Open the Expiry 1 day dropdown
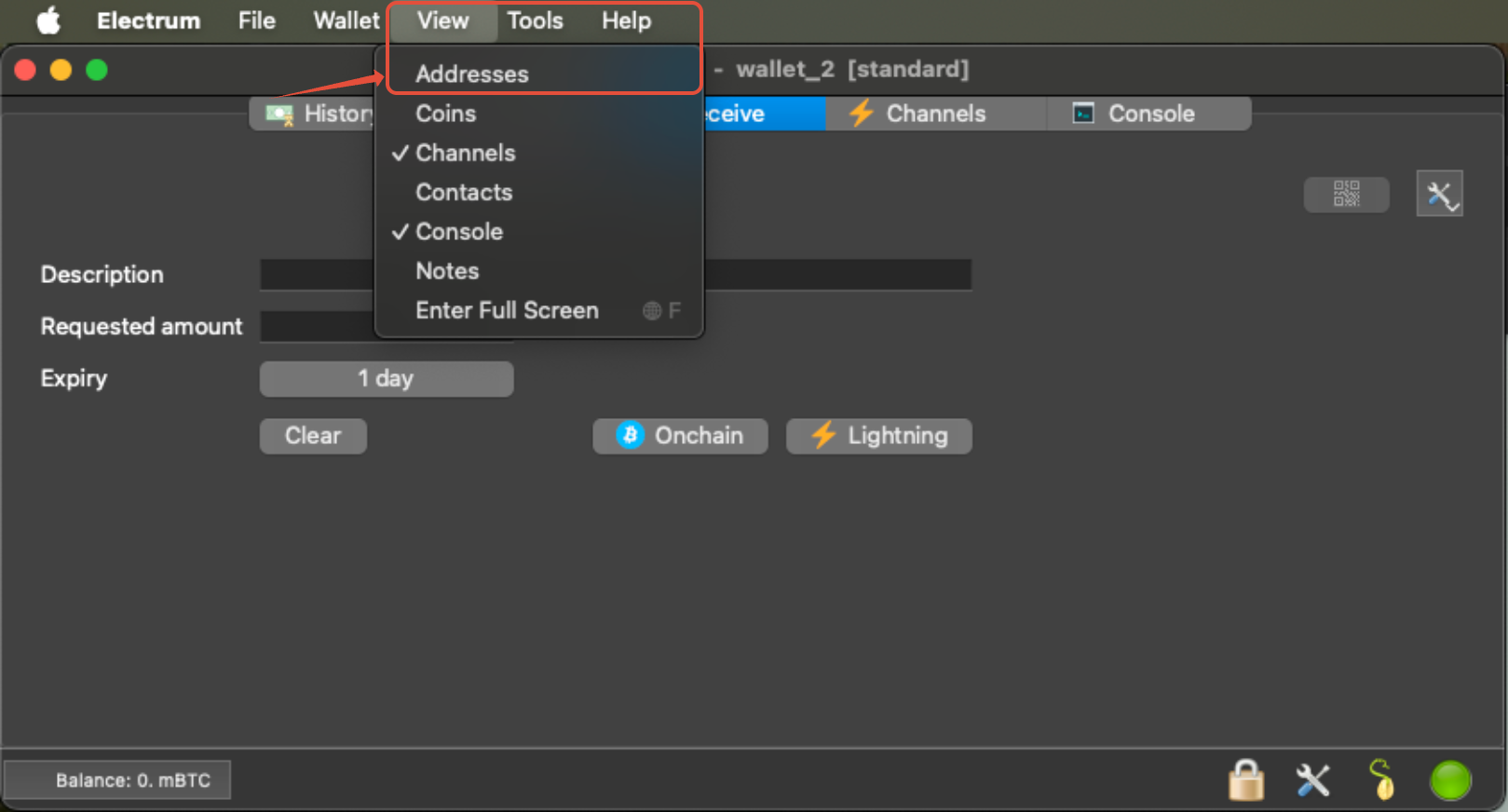Image resolution: width=1508 pixels, height=812 pixels. click(x=387, y=379)
